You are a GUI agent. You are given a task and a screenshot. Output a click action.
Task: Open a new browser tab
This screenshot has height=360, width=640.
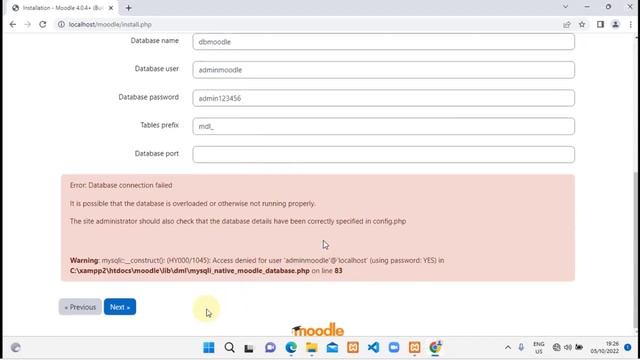coord(129,8)
